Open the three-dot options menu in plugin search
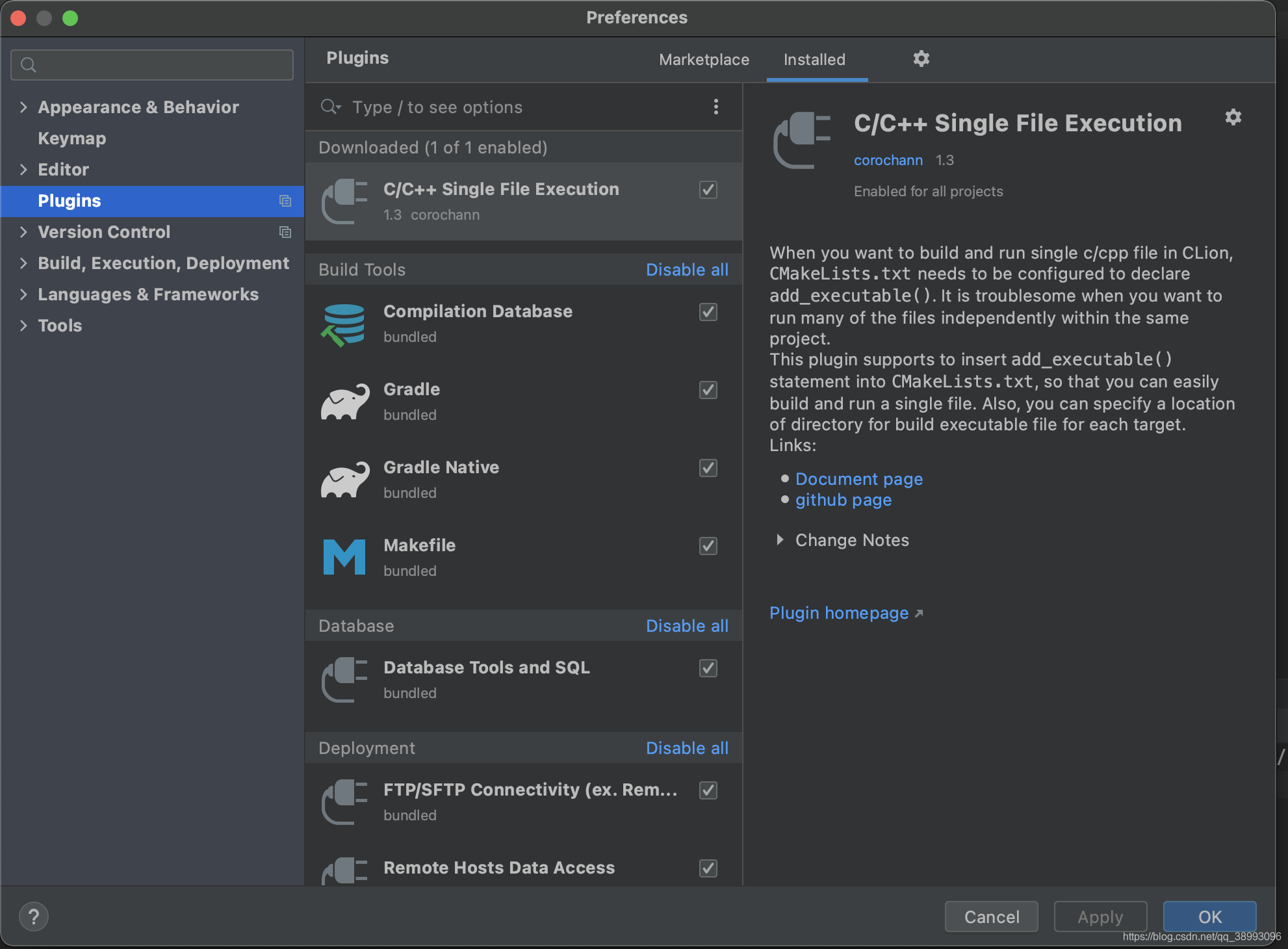The image size is (1288, 949). (x=715, y=107)
